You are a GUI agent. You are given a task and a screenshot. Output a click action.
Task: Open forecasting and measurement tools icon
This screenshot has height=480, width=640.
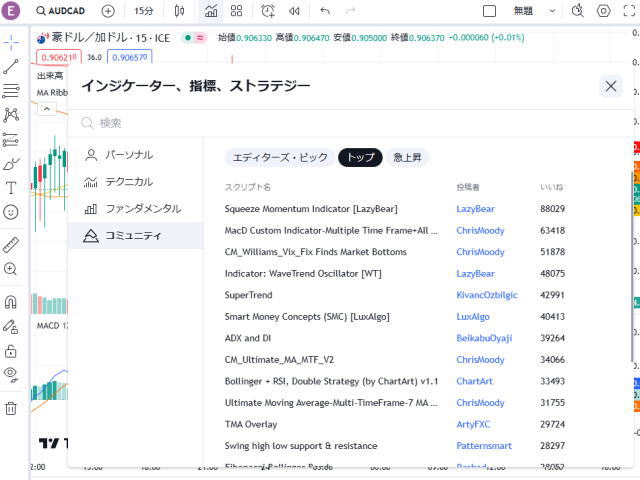click(11, 140)
